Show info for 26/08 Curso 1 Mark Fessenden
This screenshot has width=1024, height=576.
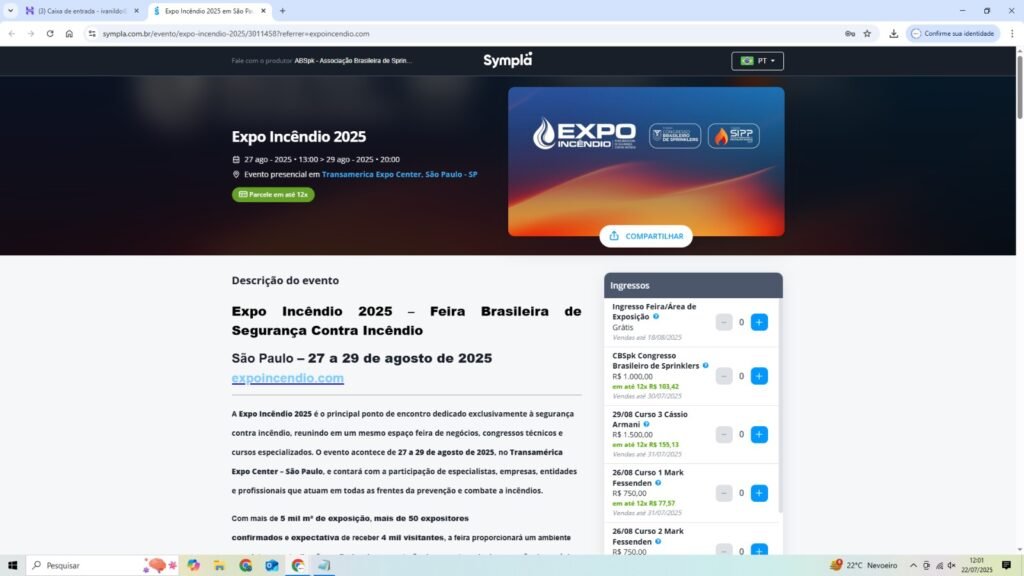(x=658, y=483)
